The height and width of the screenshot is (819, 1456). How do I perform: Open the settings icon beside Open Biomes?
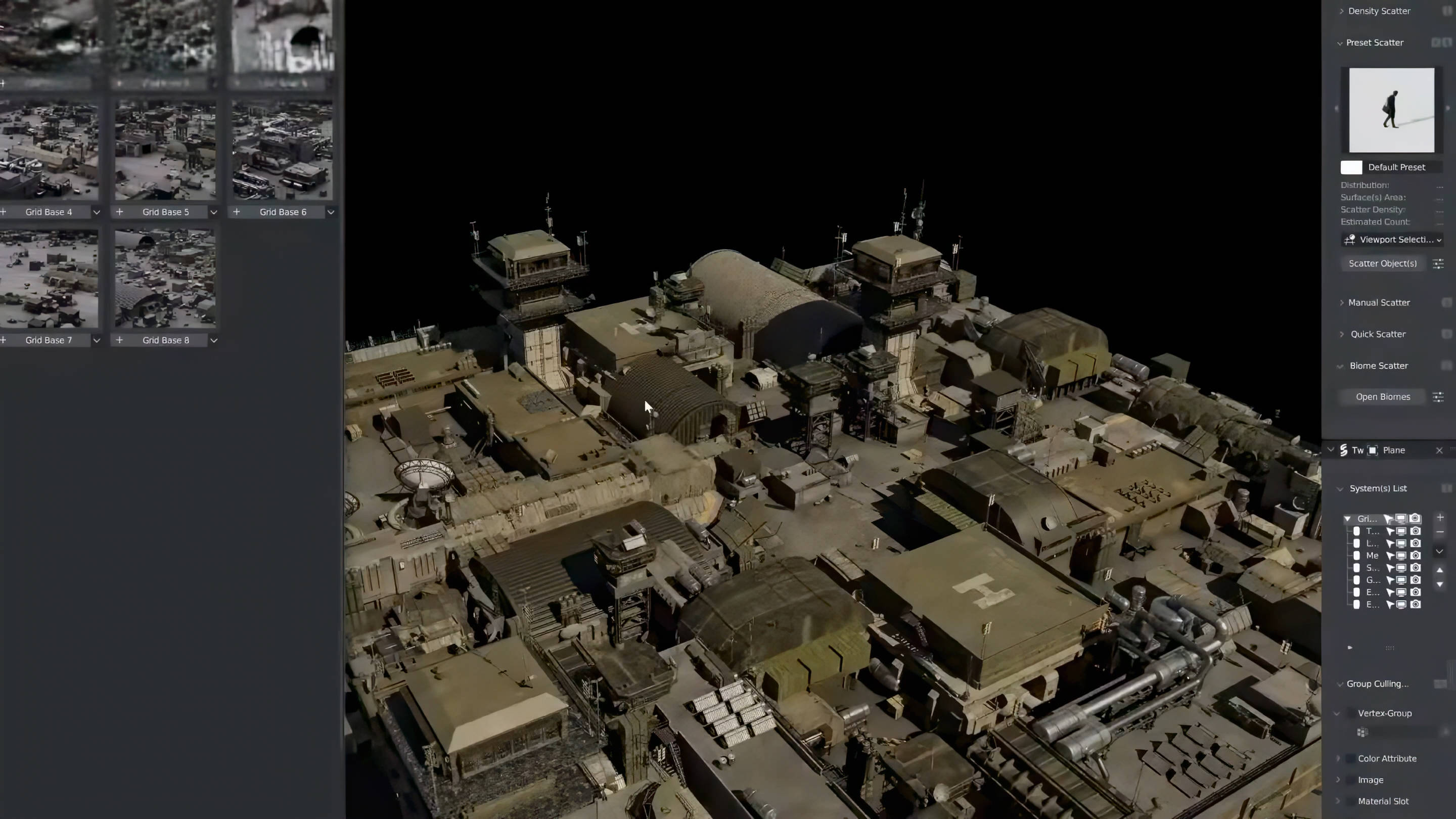click(1438, 397)
